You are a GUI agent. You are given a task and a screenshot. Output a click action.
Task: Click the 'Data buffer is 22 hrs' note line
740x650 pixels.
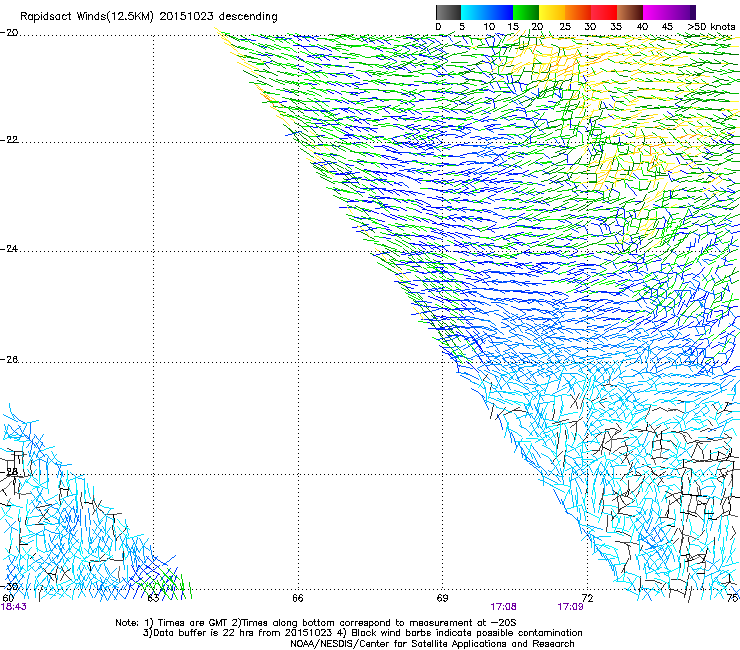[362, 633]
